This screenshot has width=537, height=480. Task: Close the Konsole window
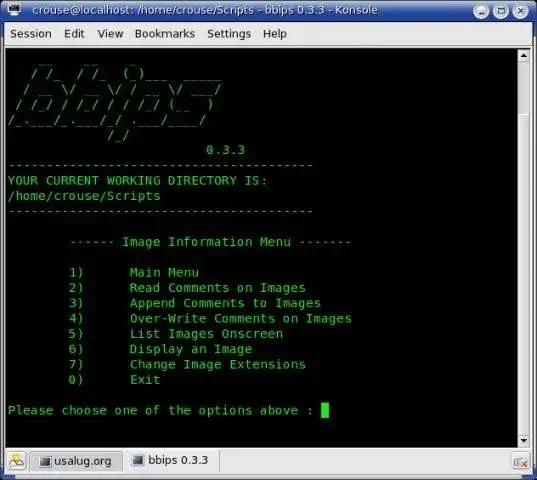tap(520, 11)
